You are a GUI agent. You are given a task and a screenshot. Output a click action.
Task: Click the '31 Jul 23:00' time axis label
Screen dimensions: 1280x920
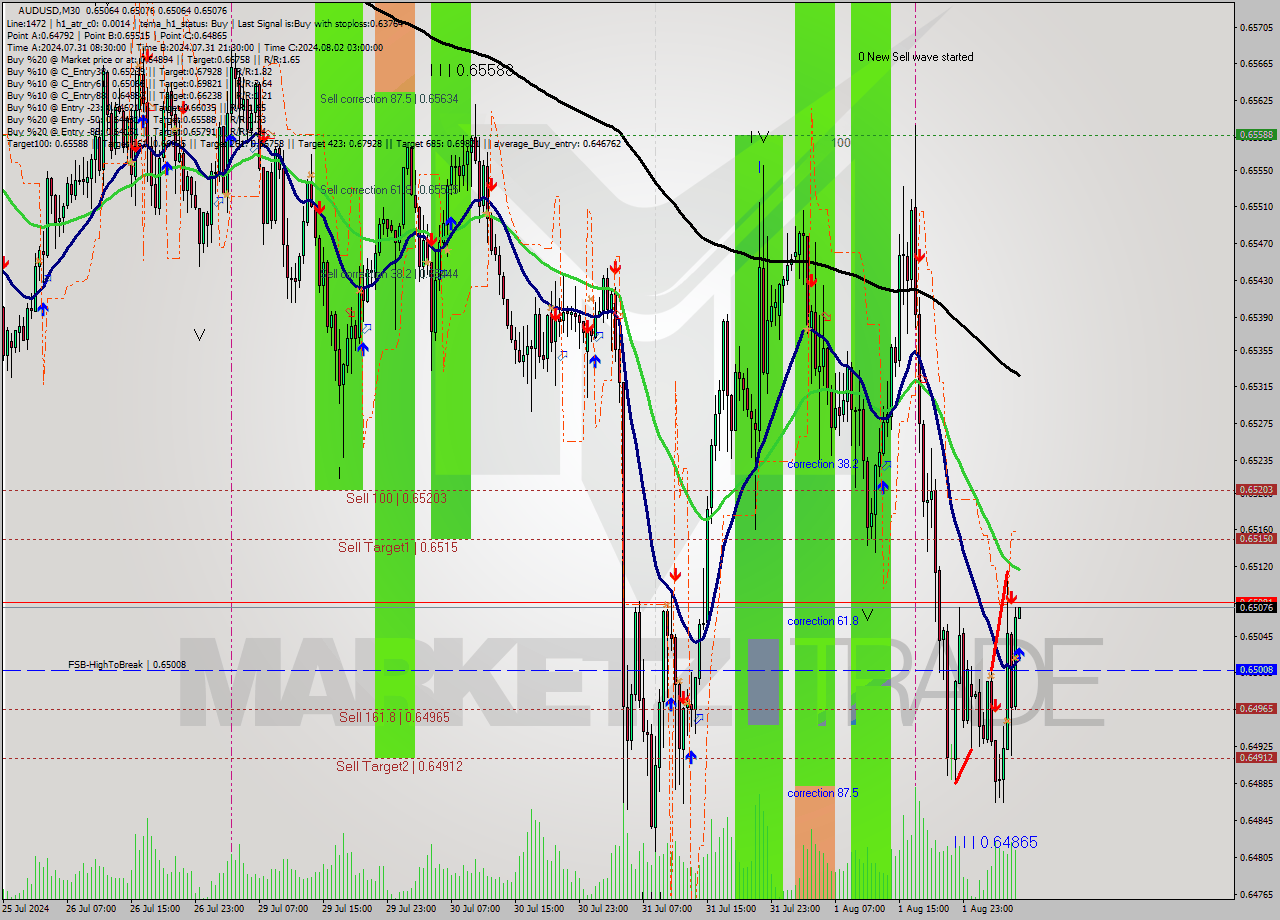tap(795, 910)
